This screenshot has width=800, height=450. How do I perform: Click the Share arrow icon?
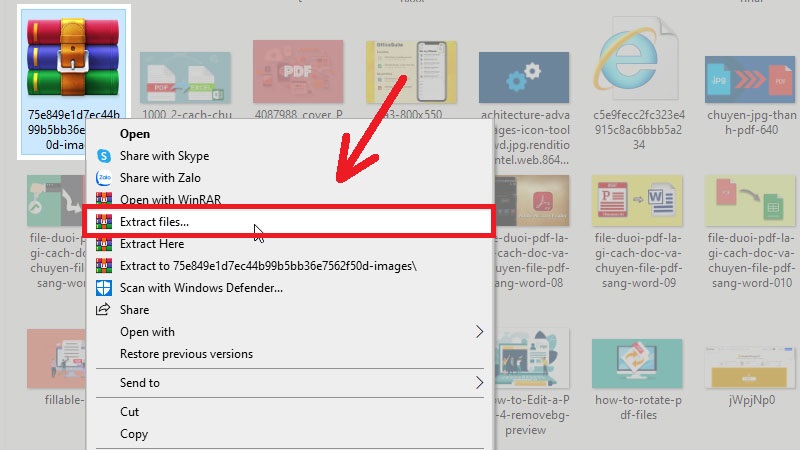(x=103, y=309)
